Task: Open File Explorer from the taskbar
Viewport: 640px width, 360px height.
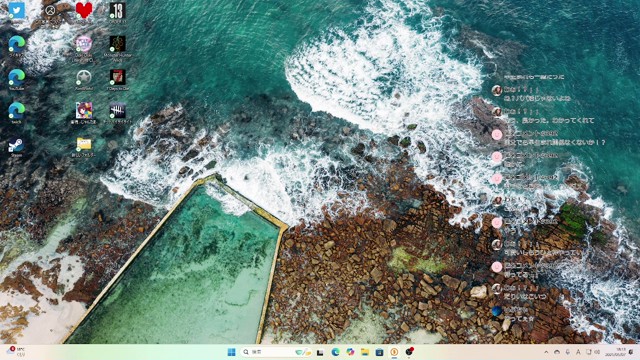Action: point(365,352)
